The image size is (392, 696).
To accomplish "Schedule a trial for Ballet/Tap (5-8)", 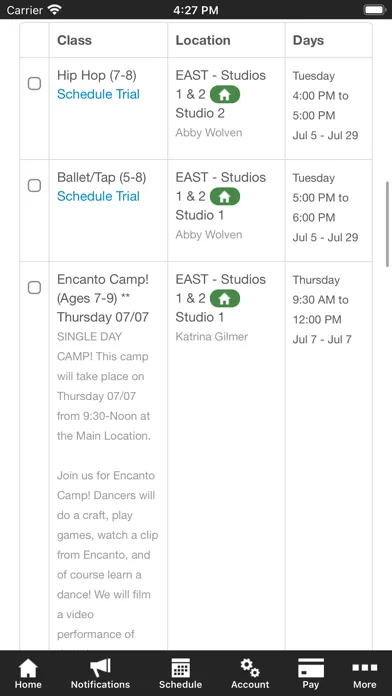I will pyautogui.click(x=98, y=196).
